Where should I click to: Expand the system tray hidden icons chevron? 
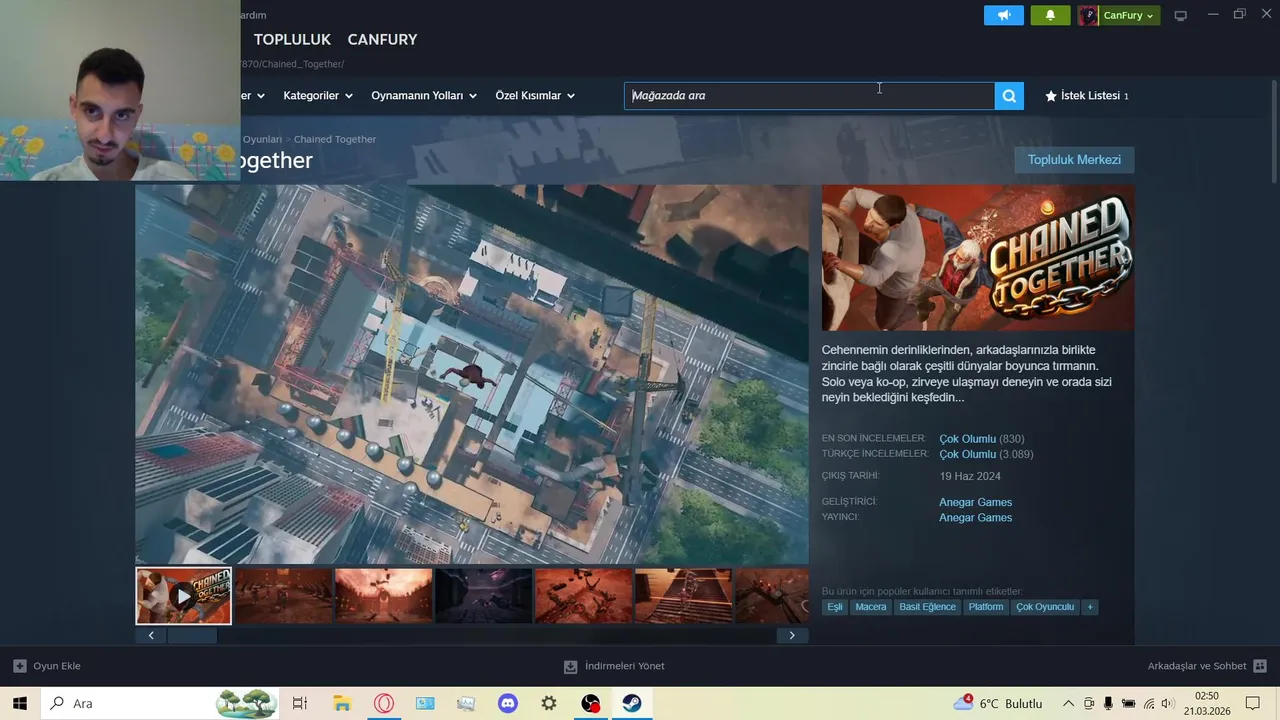pos(1068,703)
